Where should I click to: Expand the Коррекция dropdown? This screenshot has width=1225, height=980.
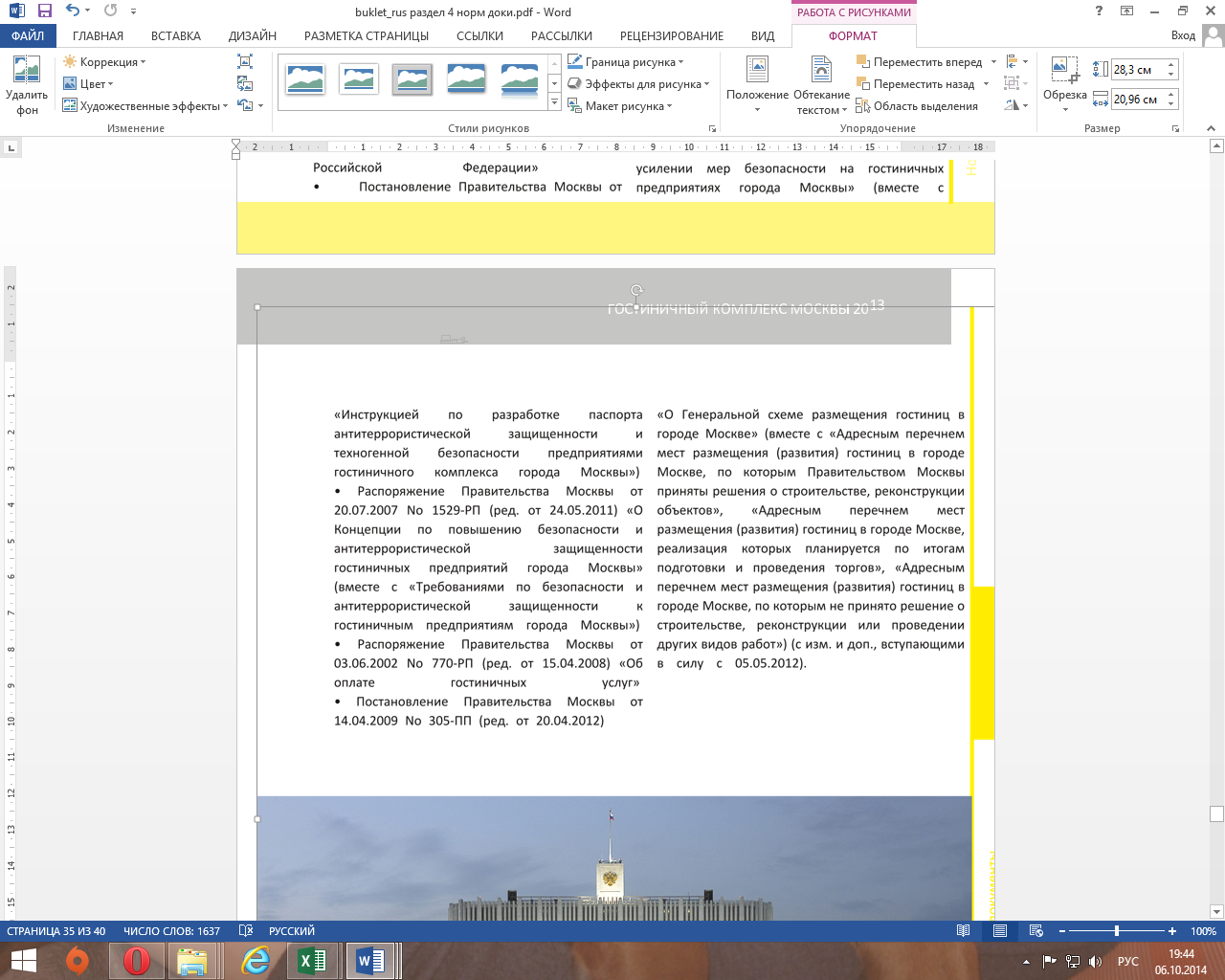click(x=103, y=62)
